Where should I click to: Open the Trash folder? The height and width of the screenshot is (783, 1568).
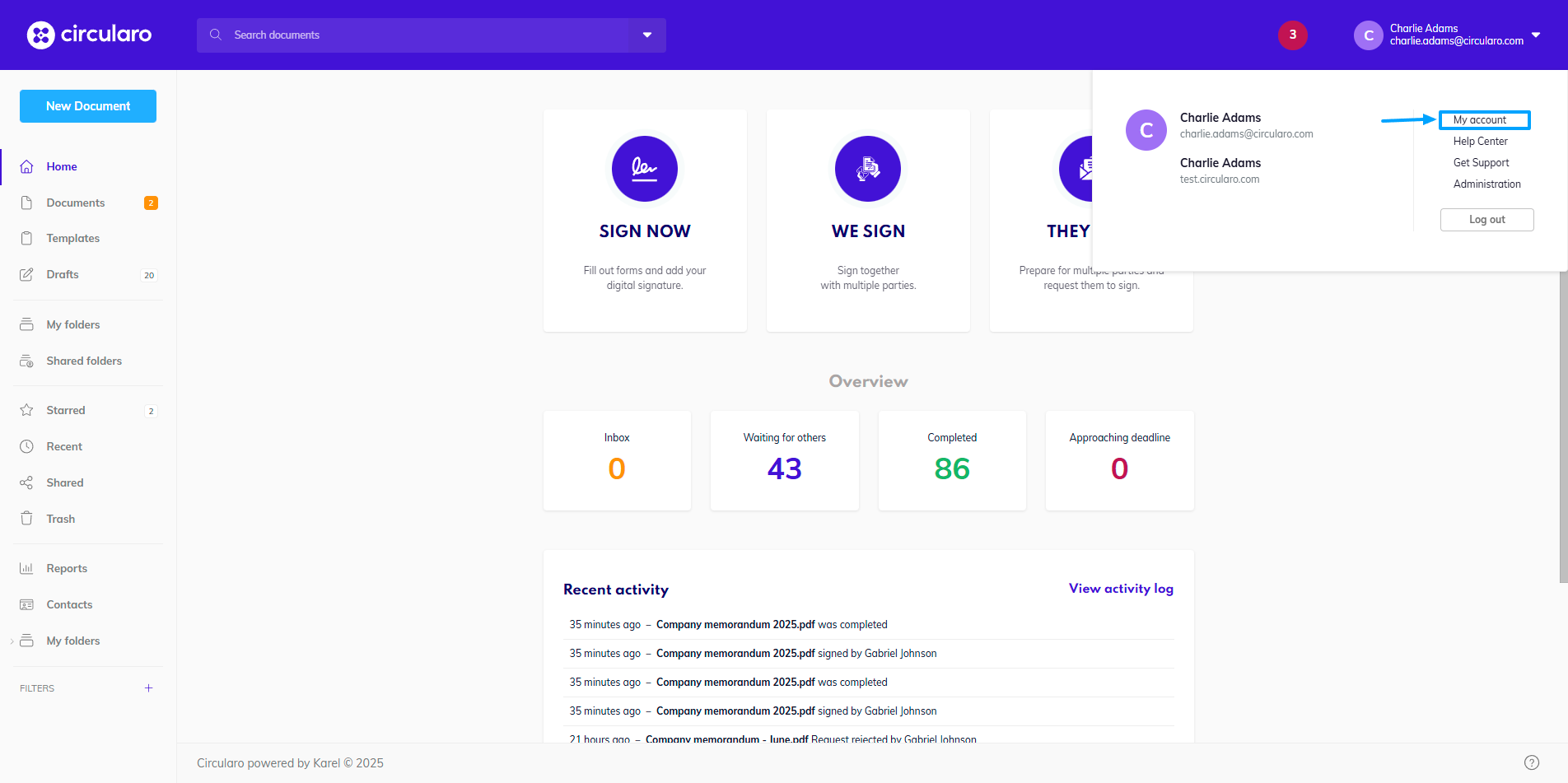[x=60, y=519]
